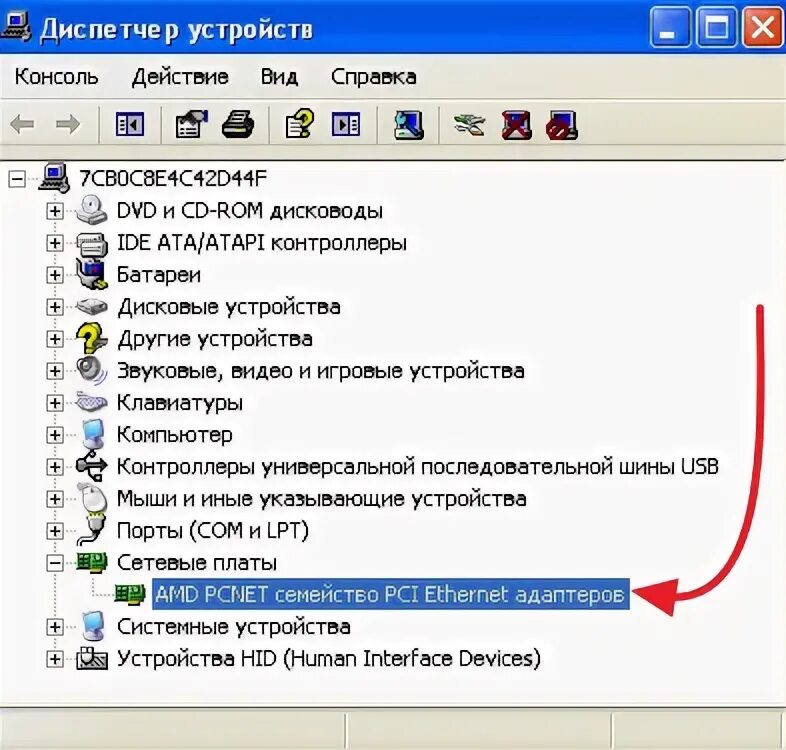
Task: Select Устройства HID (Human Interface Devices) label
Action: [x=329, y=659]
